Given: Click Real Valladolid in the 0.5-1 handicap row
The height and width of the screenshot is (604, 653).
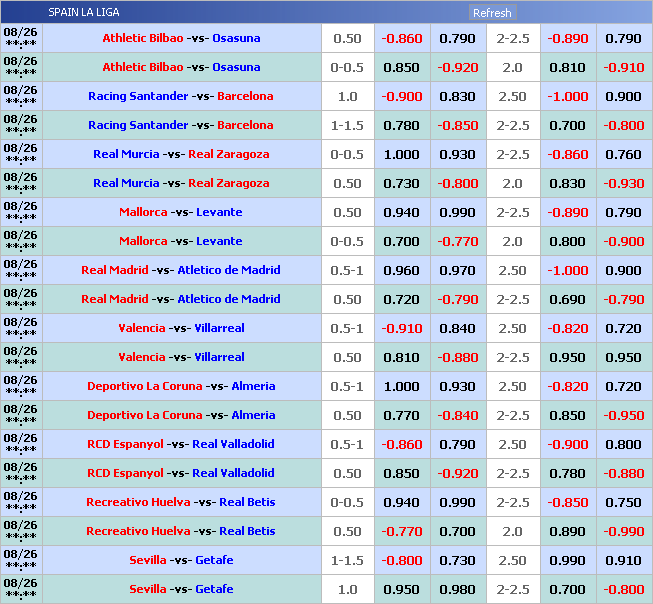Looking at the screenshot, I should 233,445.
